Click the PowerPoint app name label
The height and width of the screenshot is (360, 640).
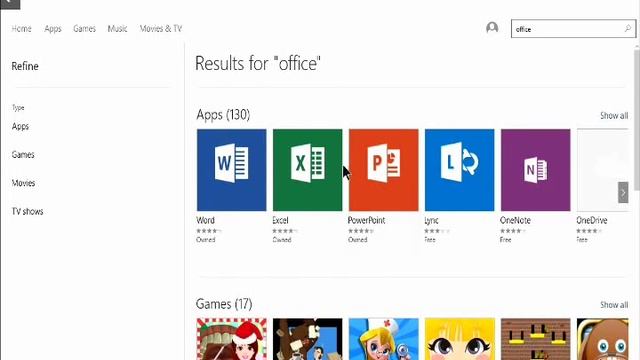(x=366, y=220)
